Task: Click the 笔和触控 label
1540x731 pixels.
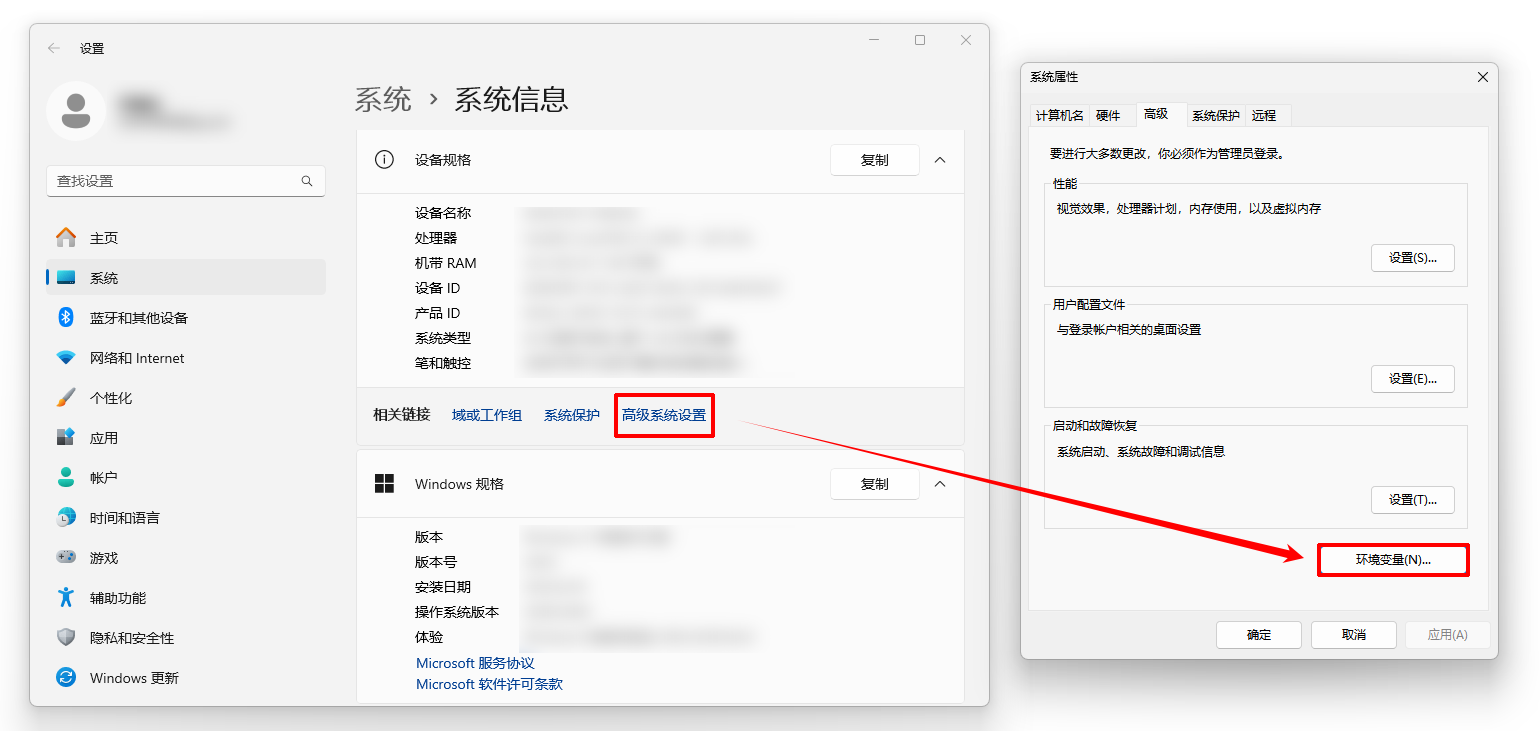Action: (x=443, y=363)
